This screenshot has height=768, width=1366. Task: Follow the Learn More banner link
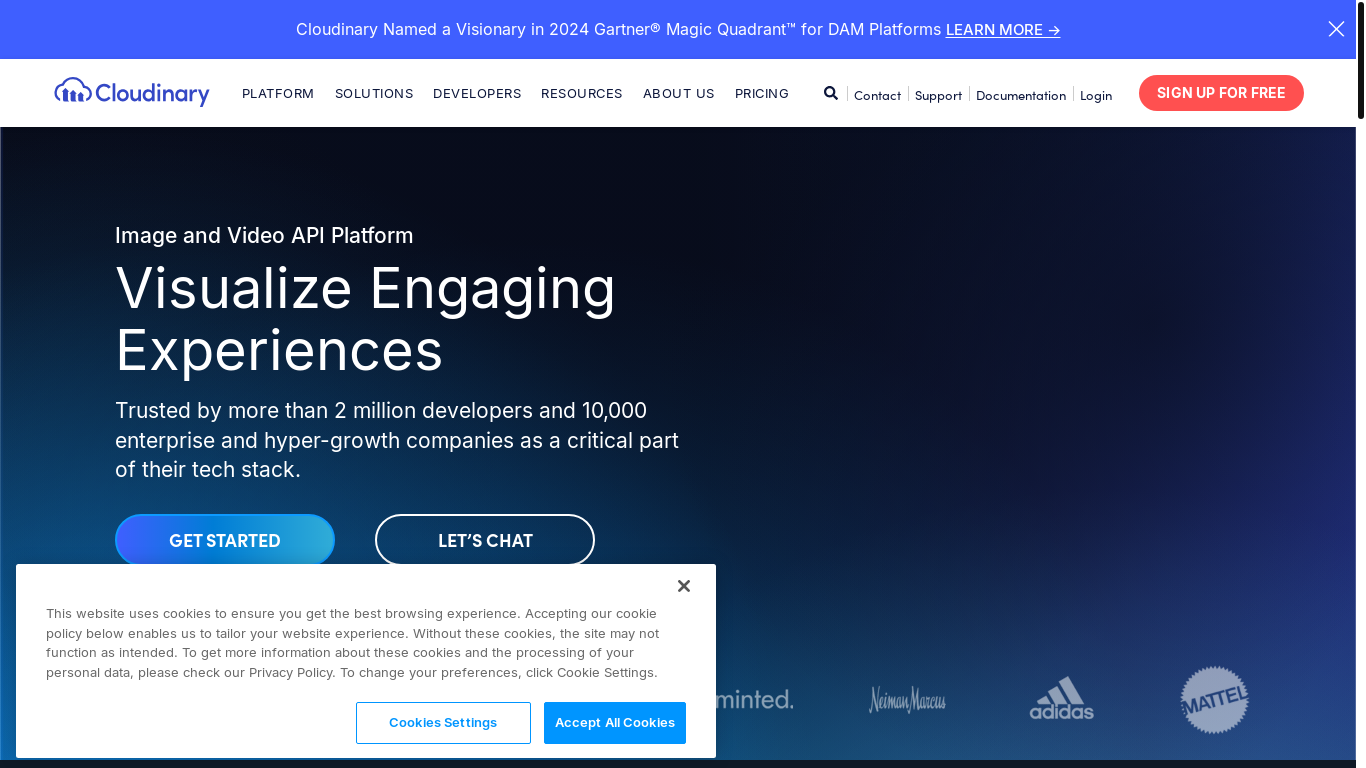1003,30
